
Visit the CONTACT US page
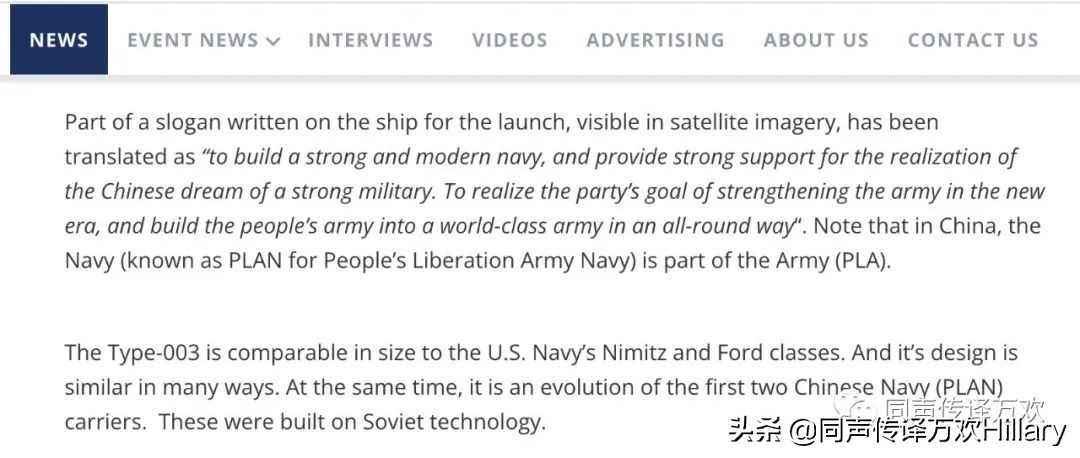point(973,40)
